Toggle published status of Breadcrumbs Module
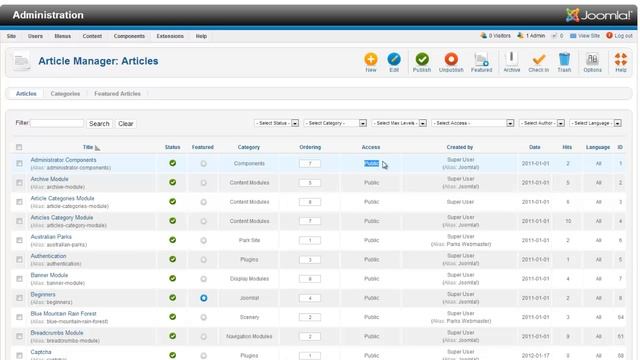640x360 pixels. pyautogui.click(x=173, y=336)
